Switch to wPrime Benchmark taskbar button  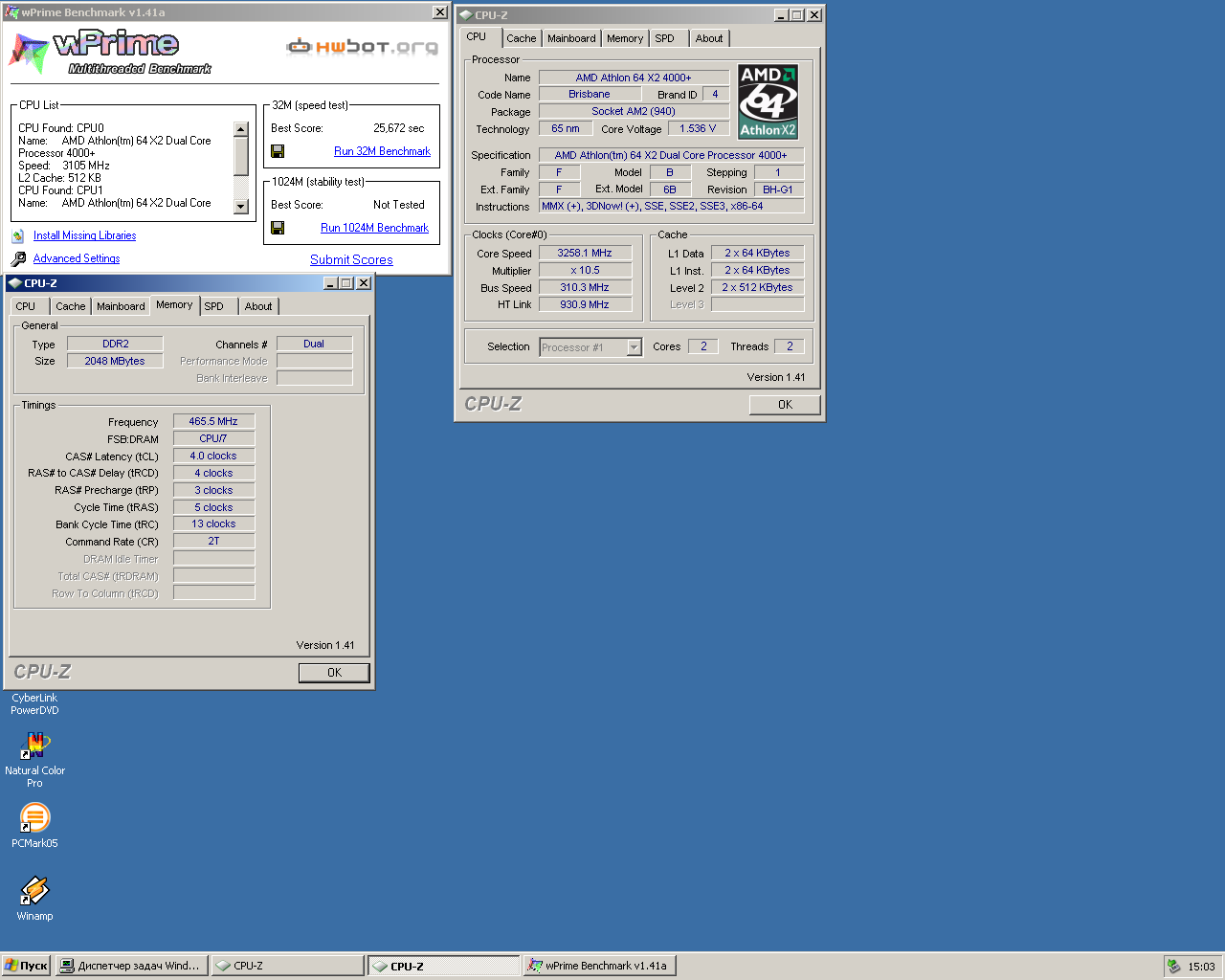pyautogui.click(x=600, y=966)
